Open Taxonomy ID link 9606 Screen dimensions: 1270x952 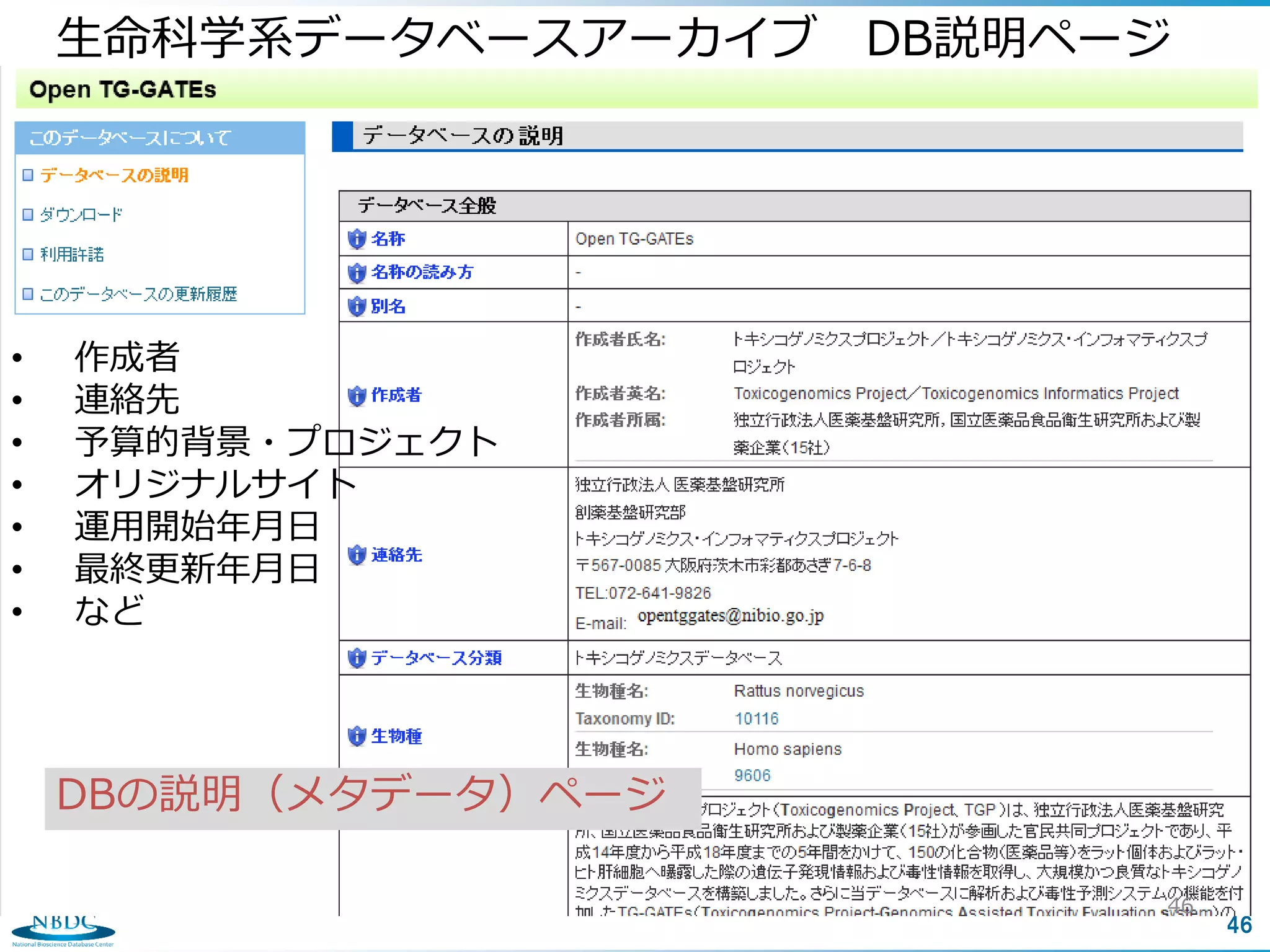click(752, 776)
